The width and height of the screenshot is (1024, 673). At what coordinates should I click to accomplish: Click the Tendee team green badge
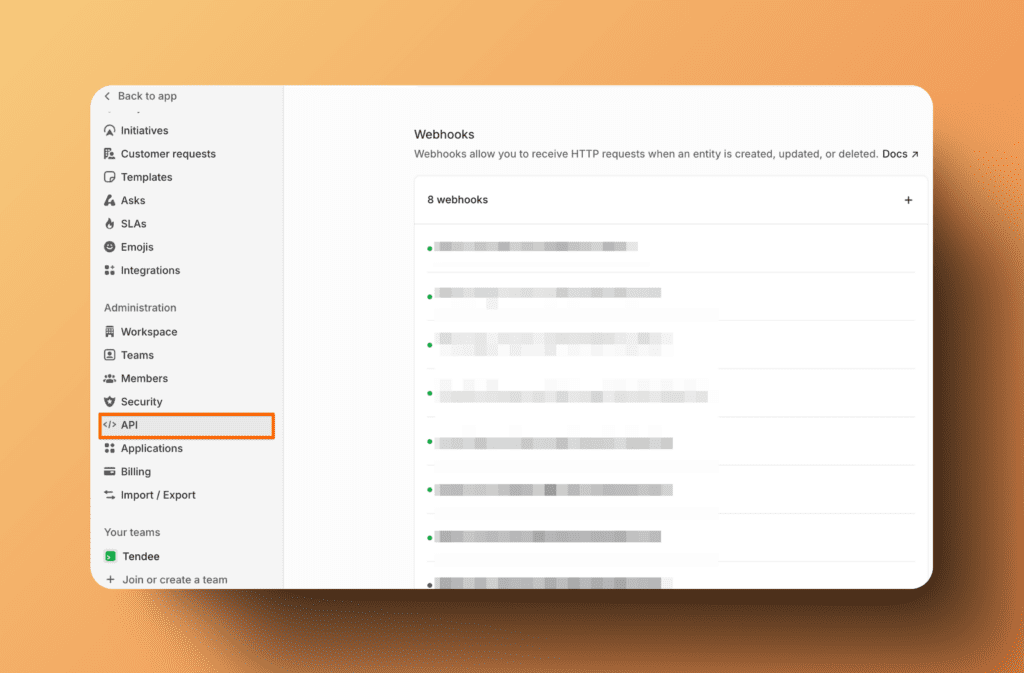point(110,556)
